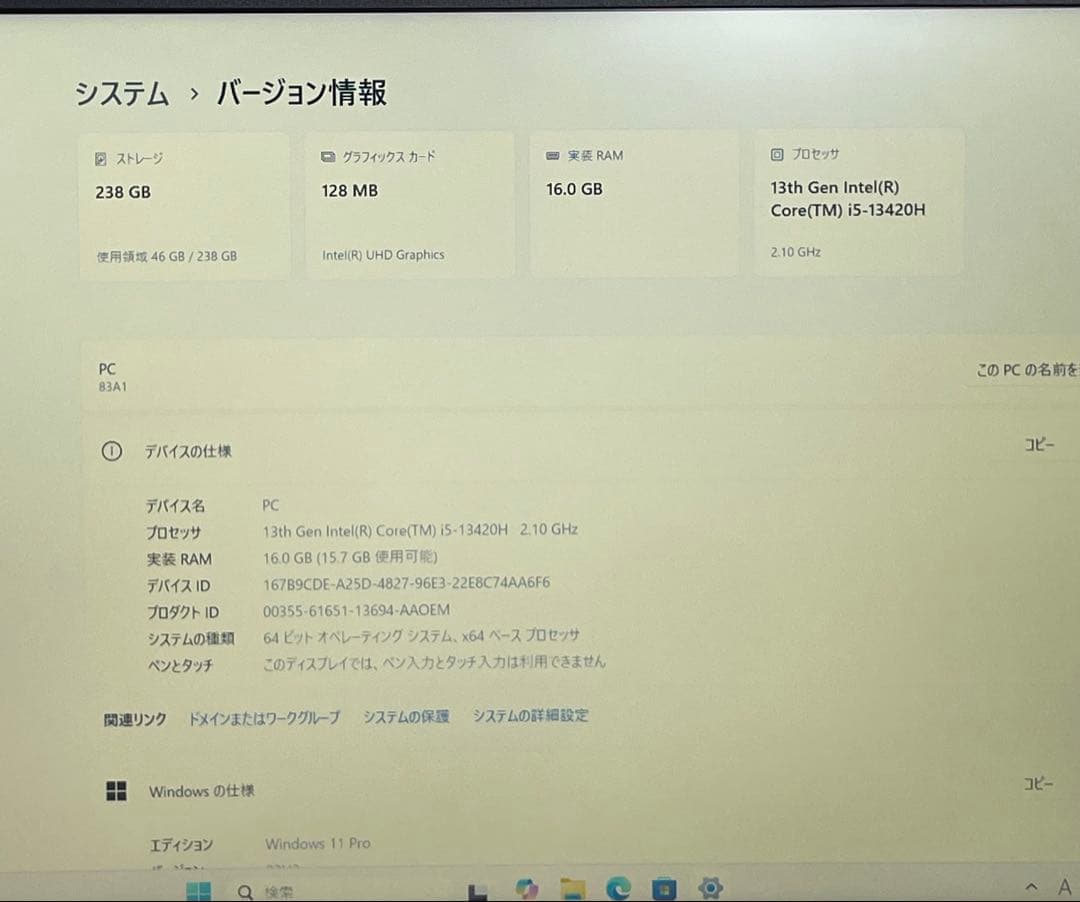Screen dimensions: 1080x902
Task: Click the info icon next to デバイスの仕様
Action: [110, 451]
